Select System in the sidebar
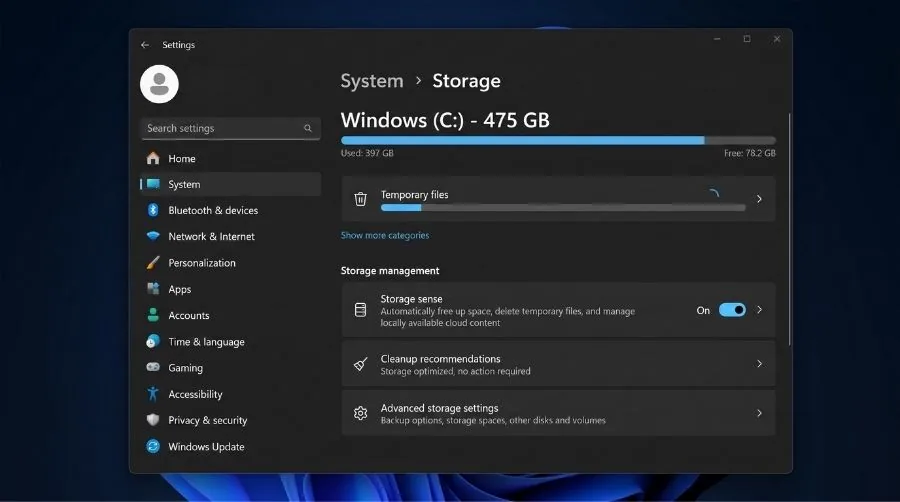 230,184
